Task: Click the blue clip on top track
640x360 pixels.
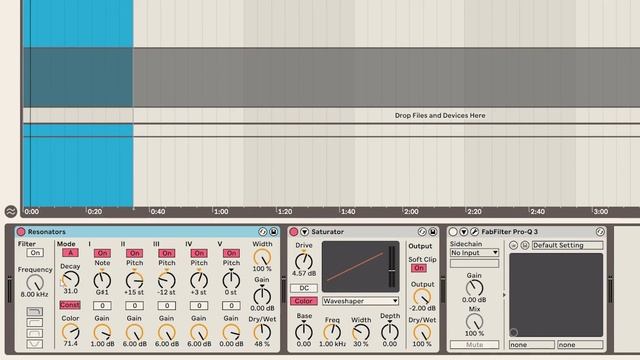Action: click(78, 24)
